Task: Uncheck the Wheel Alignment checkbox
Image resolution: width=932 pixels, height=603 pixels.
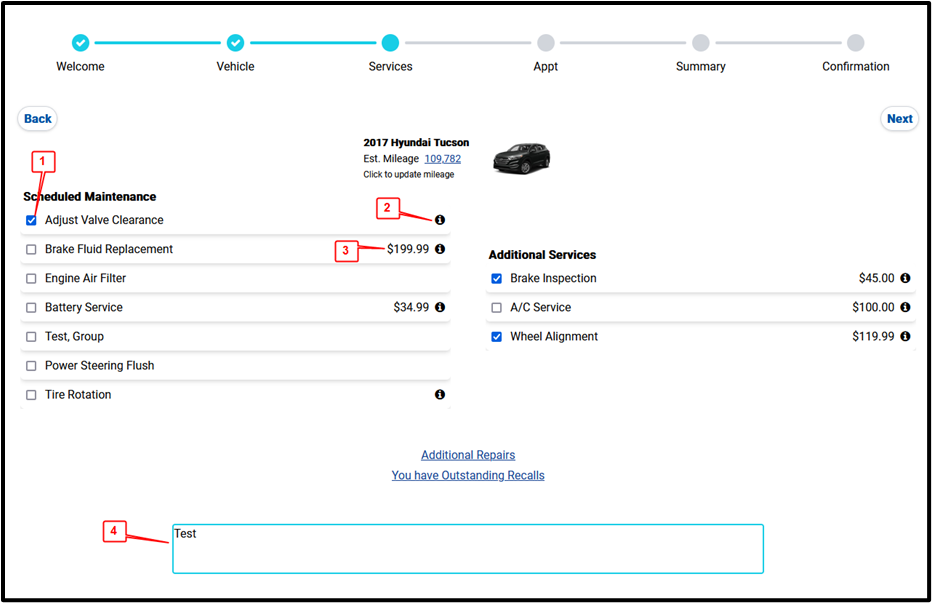Action: tap(497, 337)
